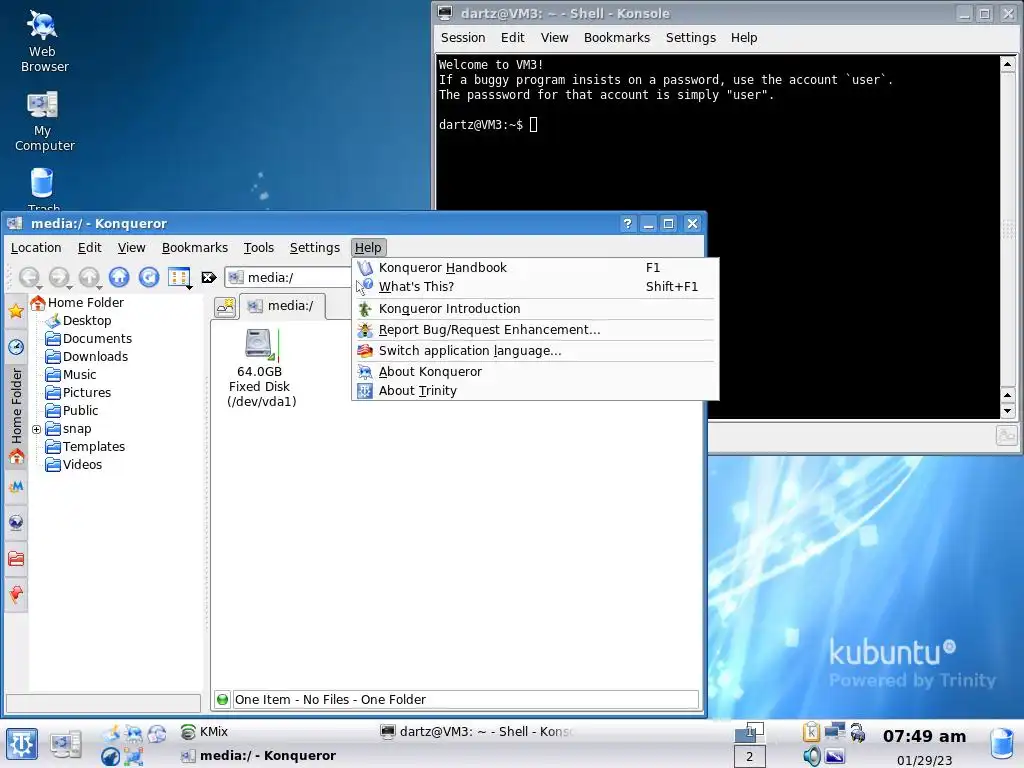Image resolution: width=1024 pixels, height=768 pixels.
Task: Select What's This? in Help menu
Action: [536, 287]
